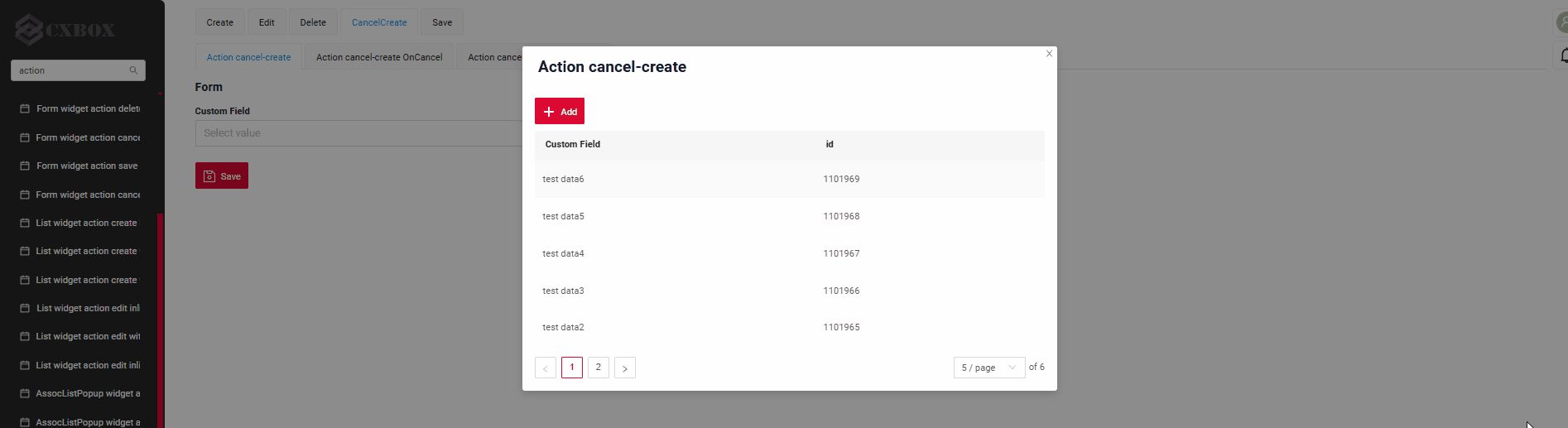
Task: Click the Save label on form button
Action: click(231, 176)
